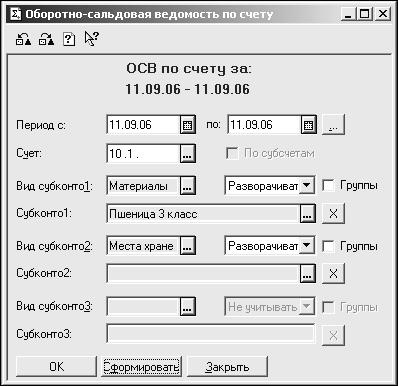This screenshot has width=398, height=386.
Task: Open calendar for the по date
Action: point(309,125)
